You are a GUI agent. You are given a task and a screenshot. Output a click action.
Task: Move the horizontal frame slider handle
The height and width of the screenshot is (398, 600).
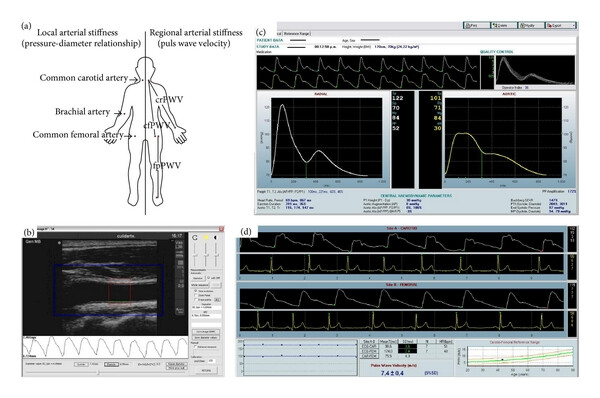[98, 372]
